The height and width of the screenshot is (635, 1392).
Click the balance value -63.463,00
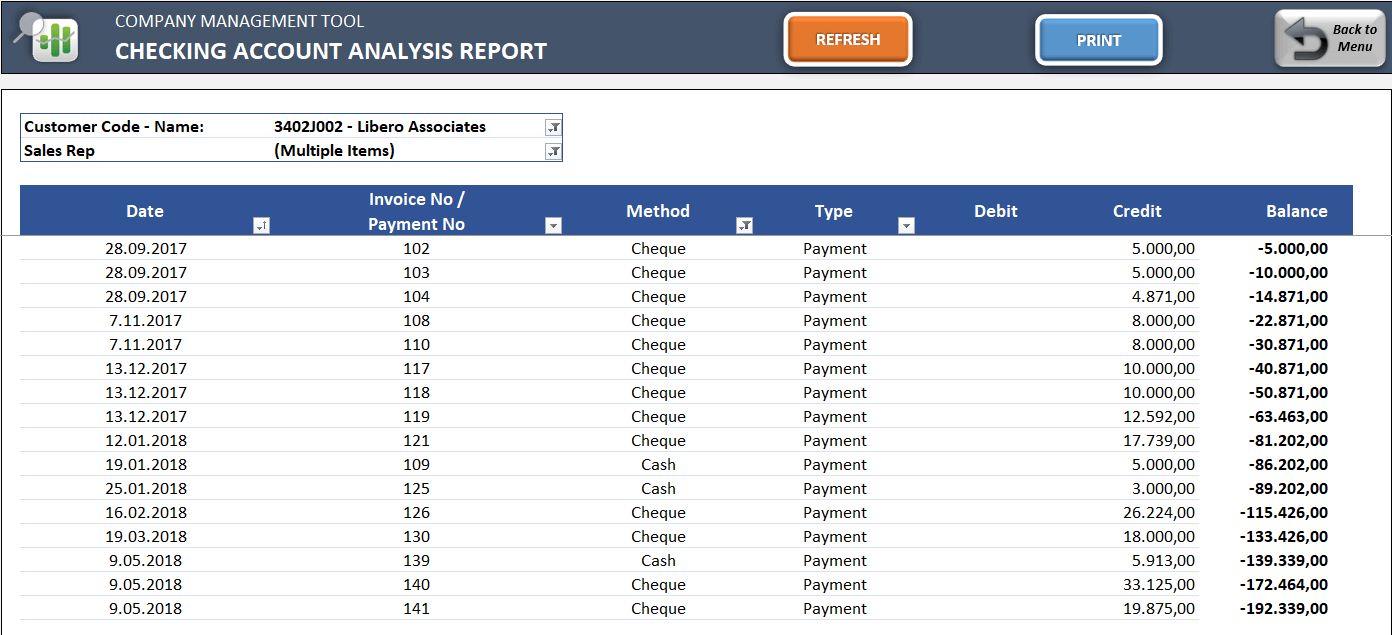pos(1289,417)
